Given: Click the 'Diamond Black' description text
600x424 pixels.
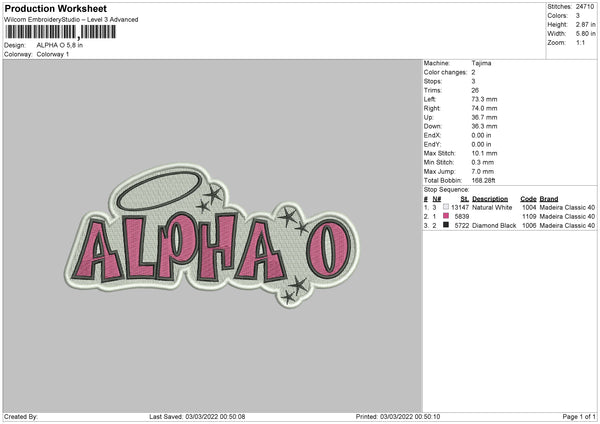Looking at the screenshot, I should (x=494, y=226).
